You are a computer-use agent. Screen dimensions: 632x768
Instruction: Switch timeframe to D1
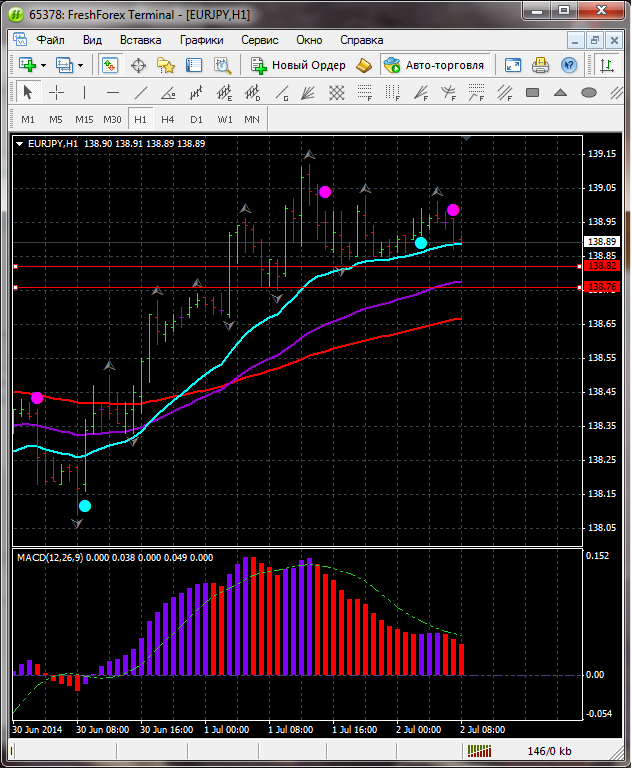196,120
